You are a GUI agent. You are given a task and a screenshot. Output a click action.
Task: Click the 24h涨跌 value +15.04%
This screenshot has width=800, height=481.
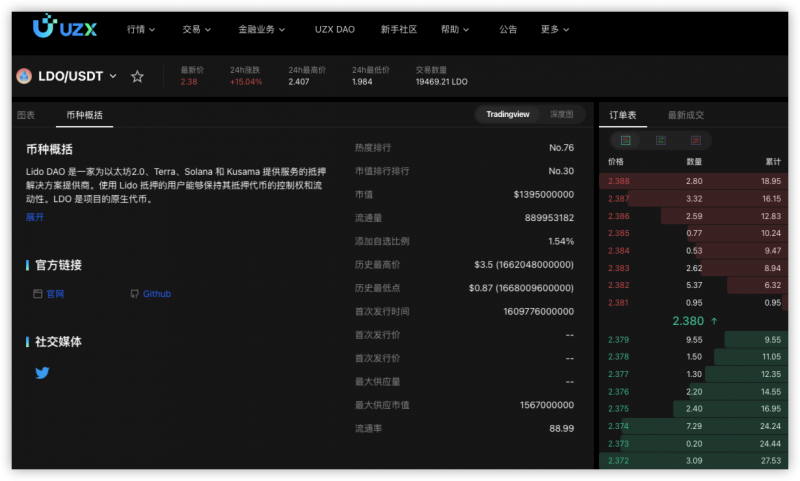[x=246, y=82]
